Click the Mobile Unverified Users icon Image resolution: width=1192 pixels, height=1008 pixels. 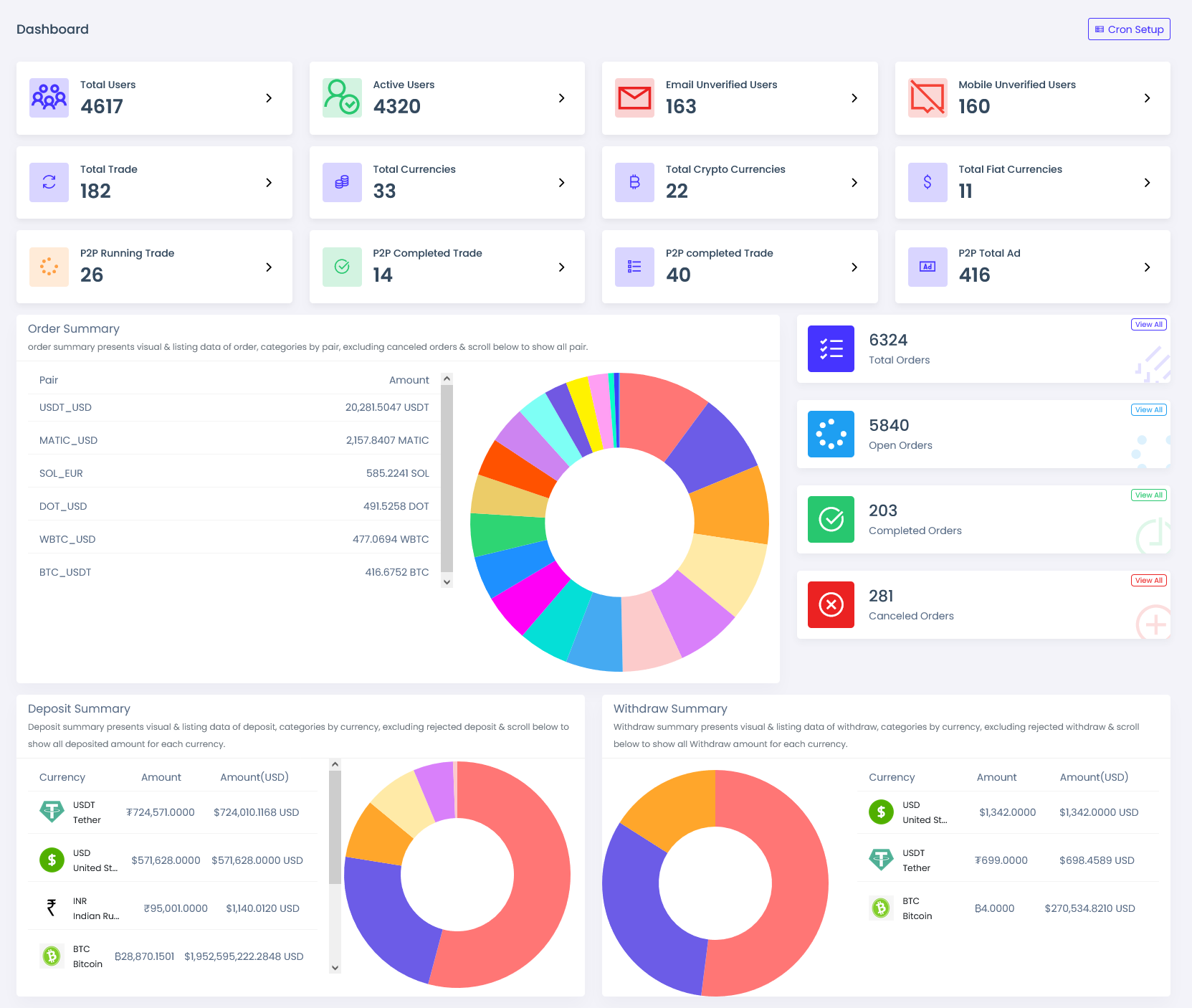[x=928, y=98]
